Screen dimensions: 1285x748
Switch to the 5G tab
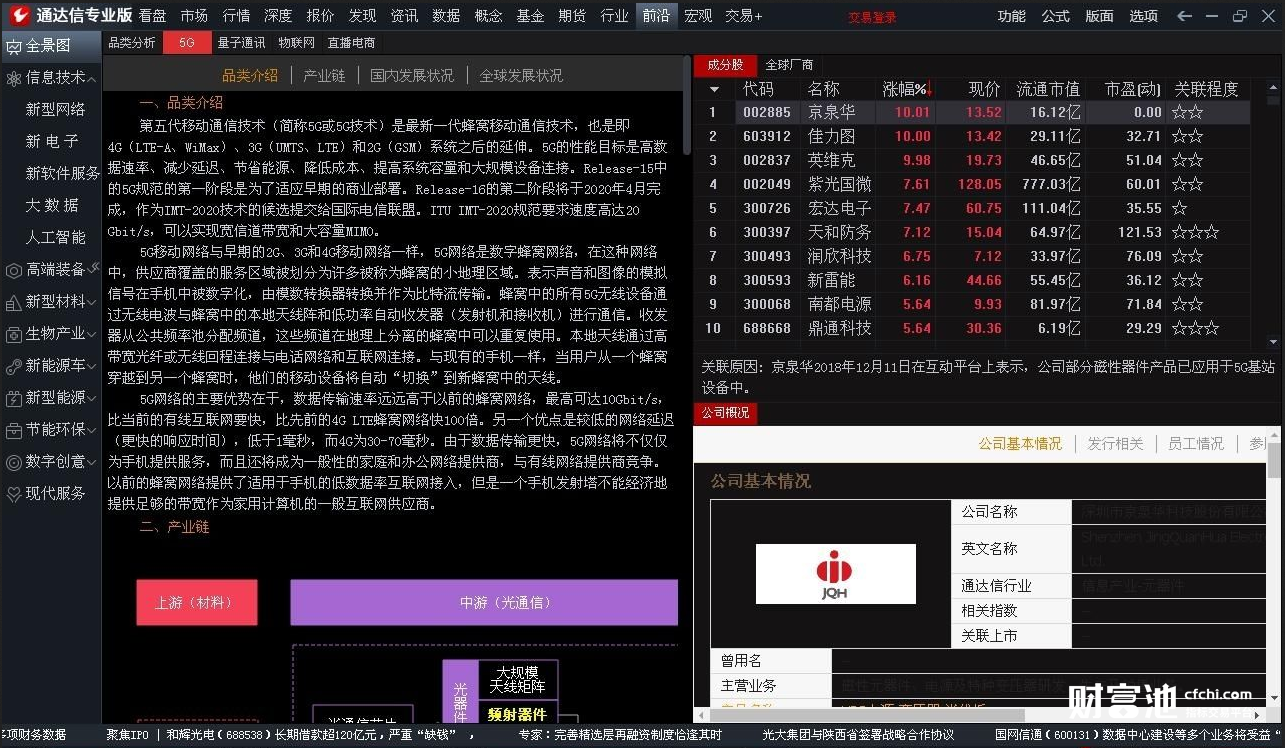pos(187,43)
